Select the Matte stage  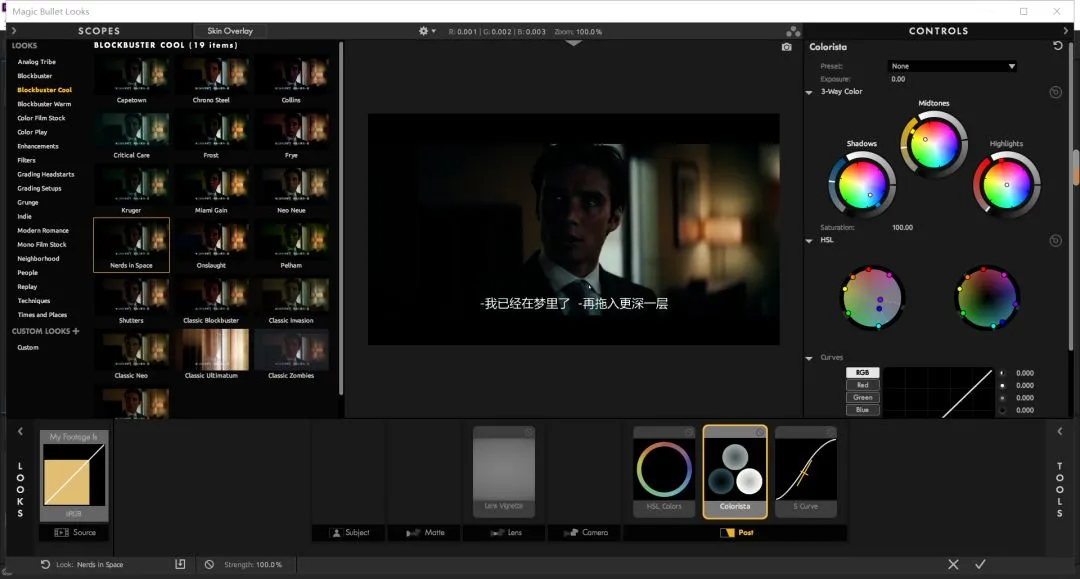point(424,532)
